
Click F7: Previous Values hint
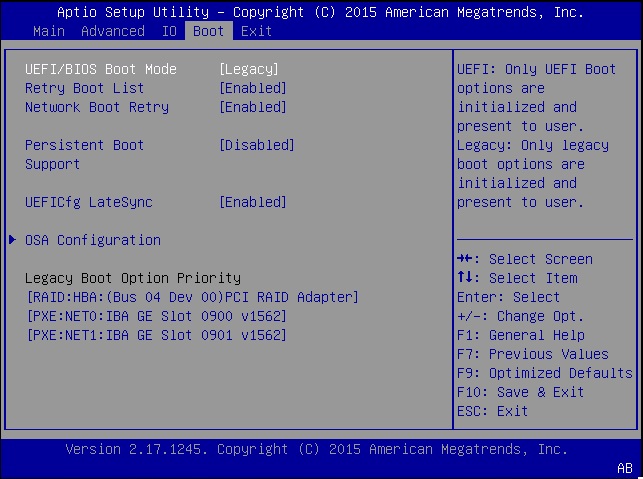tap(533, 354)
